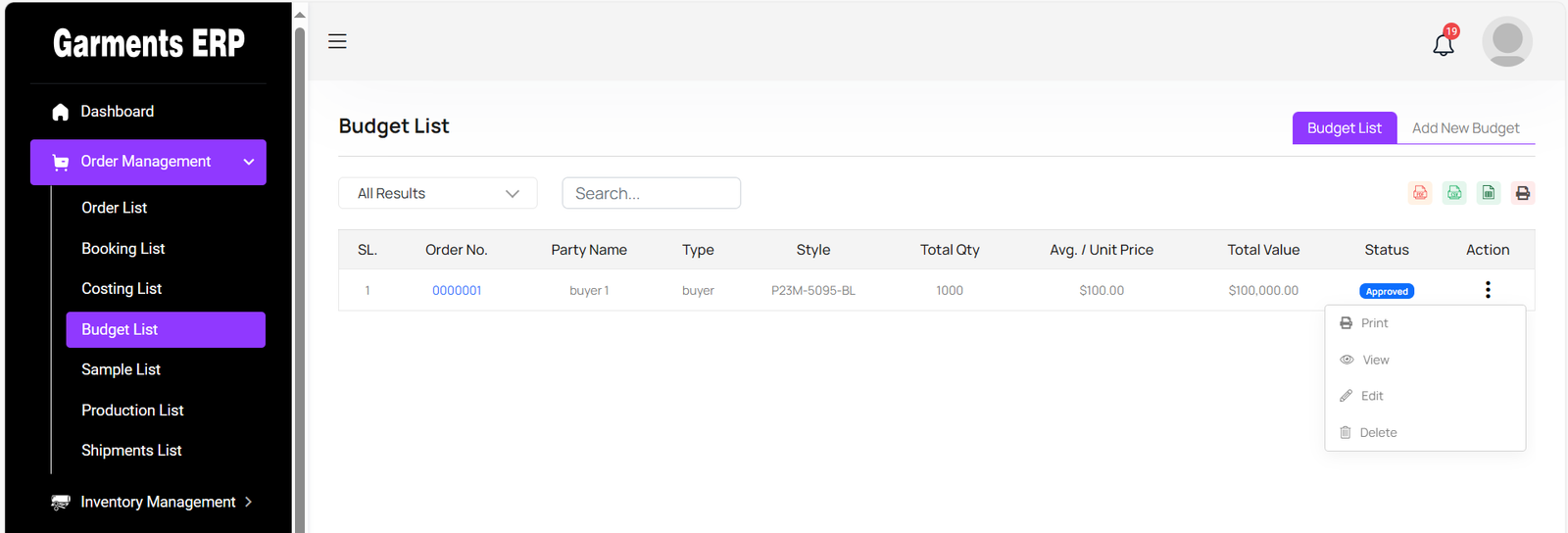The width and height of the screenshot is (1568, 533).
Task: Click the user profile avatar
Action: [x=1506, y=41]
